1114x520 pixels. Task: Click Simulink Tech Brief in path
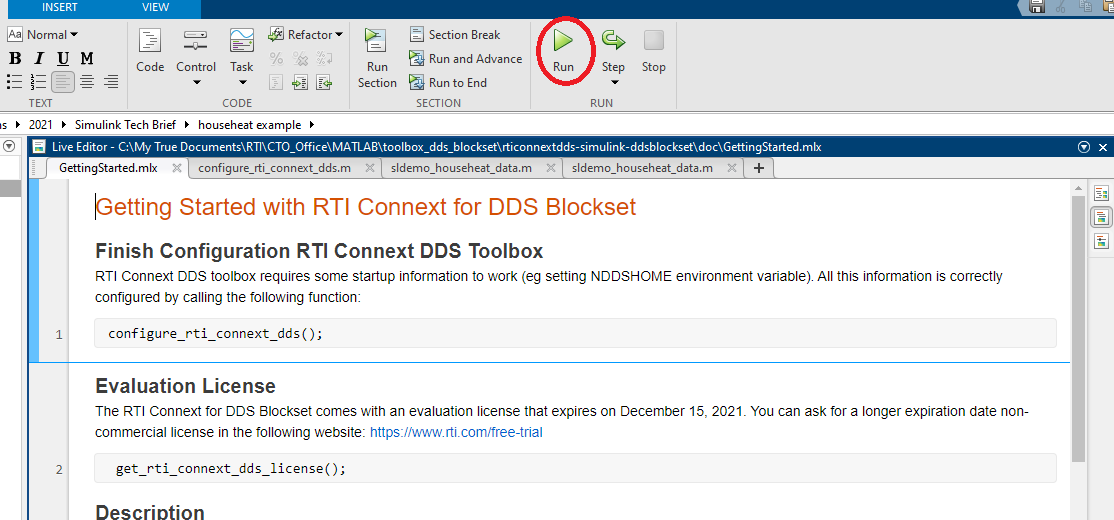[125, 124]
